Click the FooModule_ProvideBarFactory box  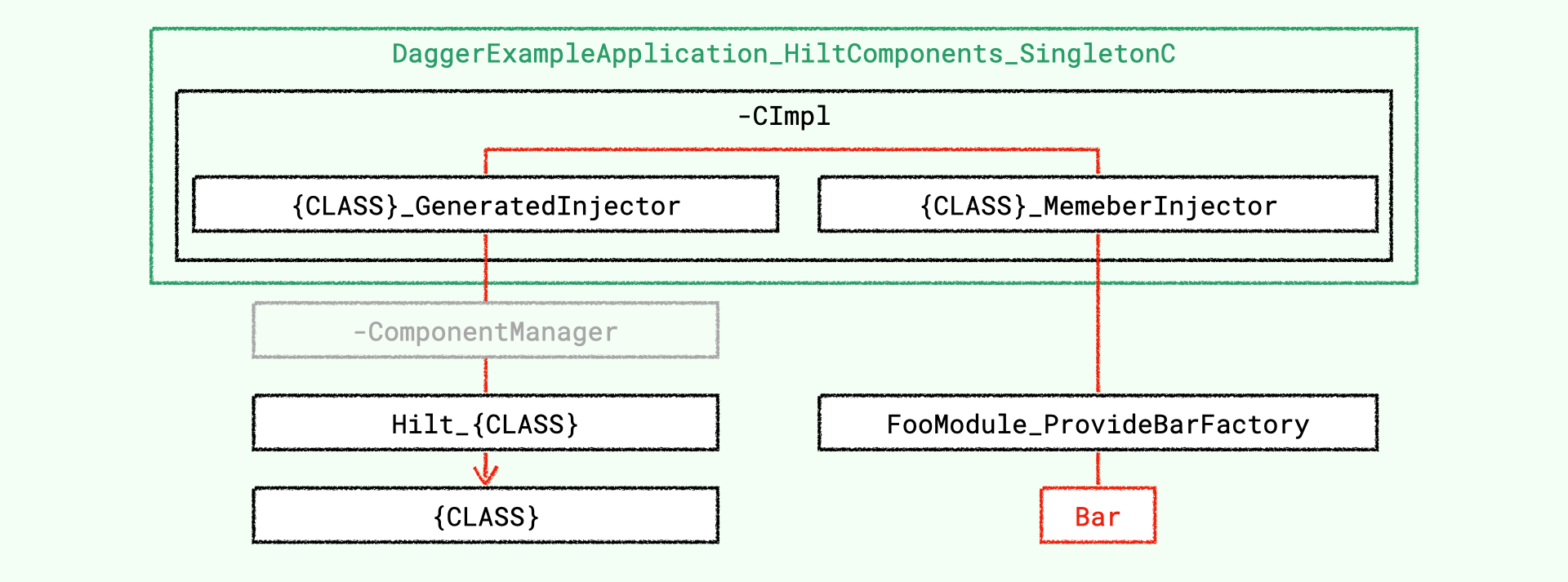pyautogui.click(x=1098, y=423)
